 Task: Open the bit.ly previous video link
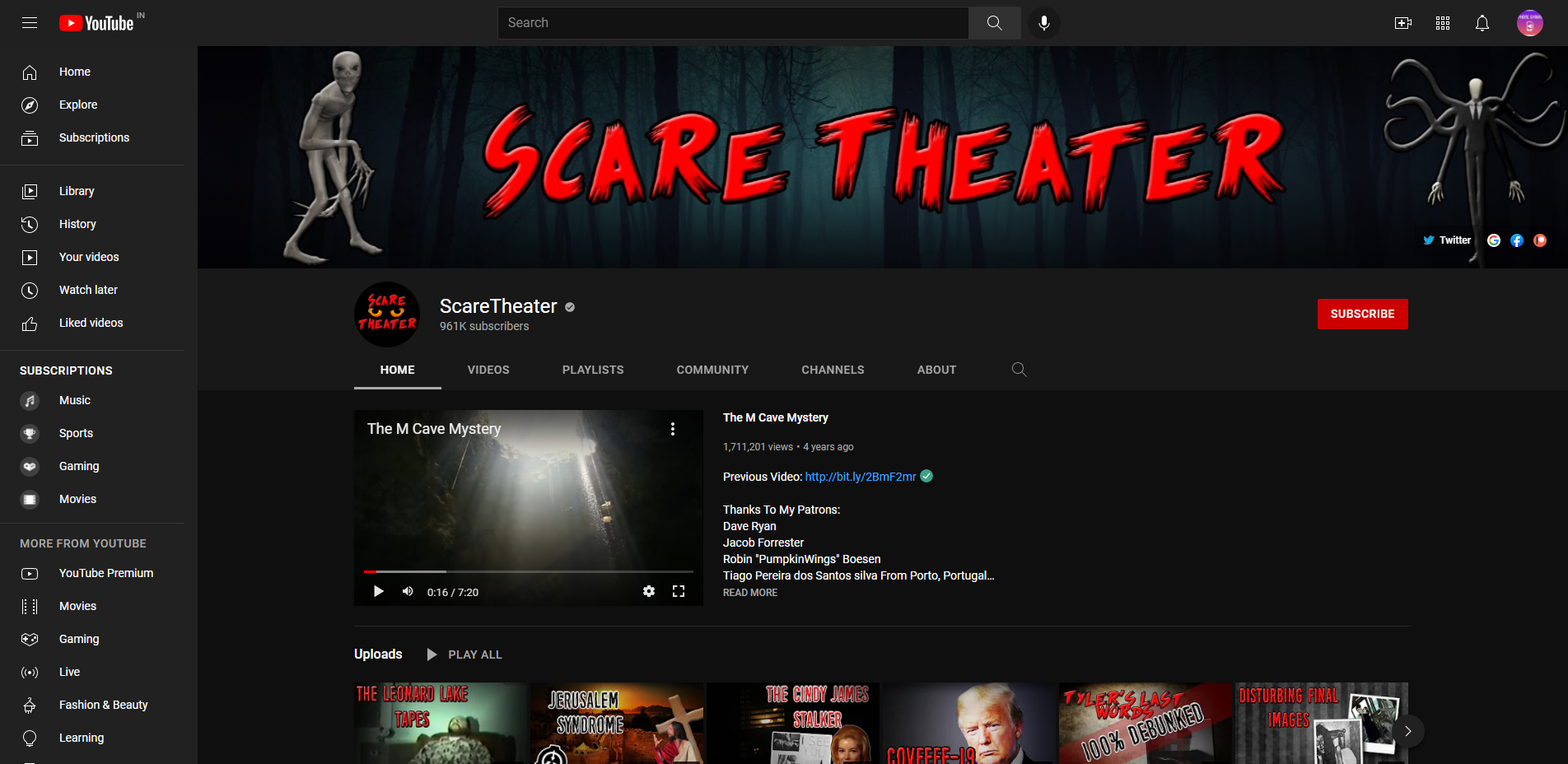(x=861, y=477)
